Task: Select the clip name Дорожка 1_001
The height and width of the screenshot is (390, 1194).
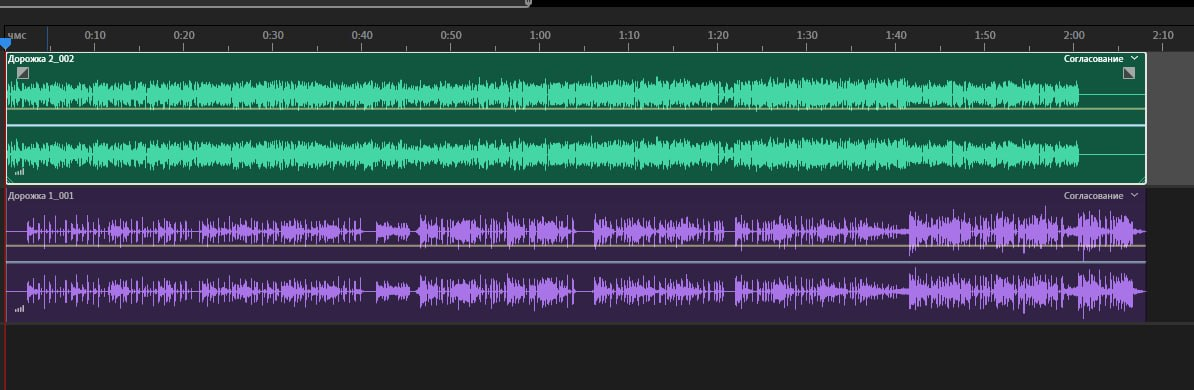Action: pyautogui.click(x=41, y=196)
